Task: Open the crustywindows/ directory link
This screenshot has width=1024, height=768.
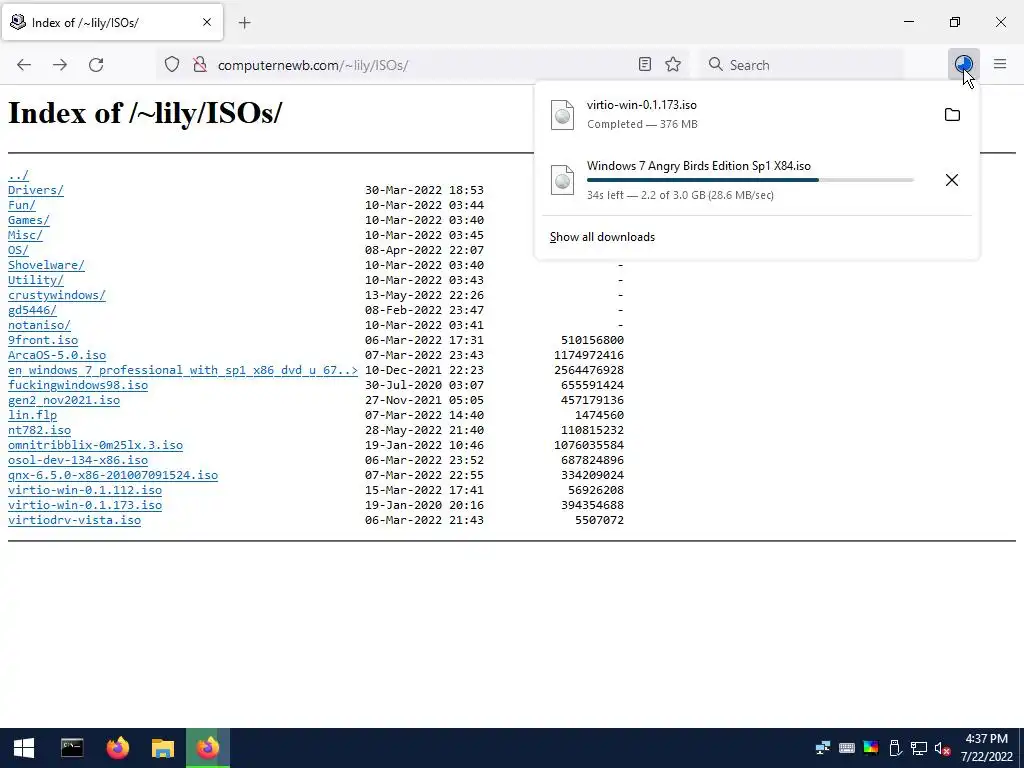Action: point(57,295)
